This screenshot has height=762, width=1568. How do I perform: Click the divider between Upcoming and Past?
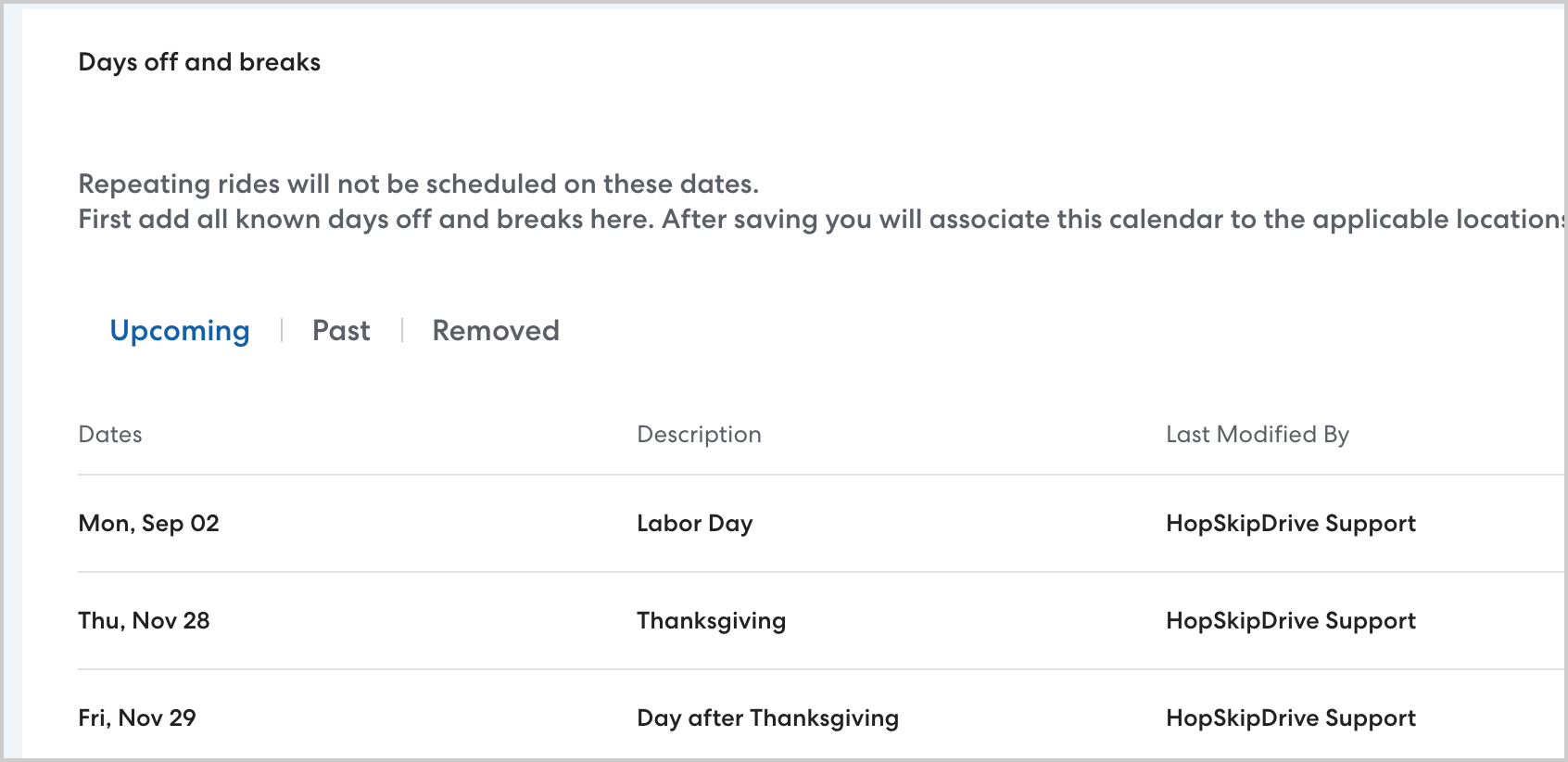[282, 331]
